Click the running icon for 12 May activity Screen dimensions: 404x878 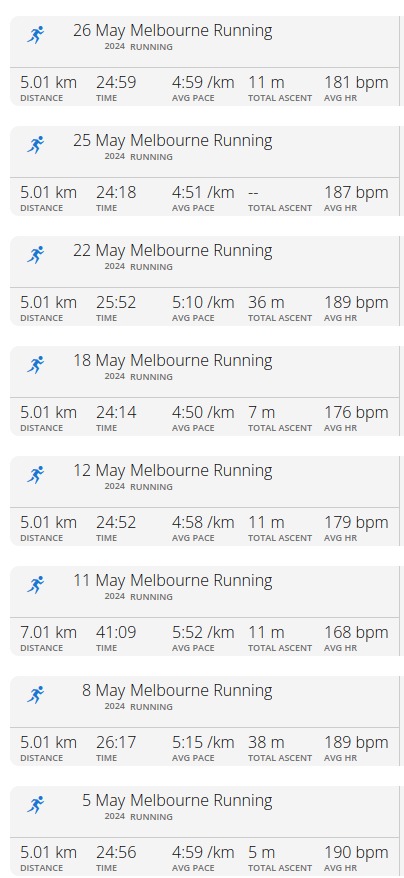[35, 475]
